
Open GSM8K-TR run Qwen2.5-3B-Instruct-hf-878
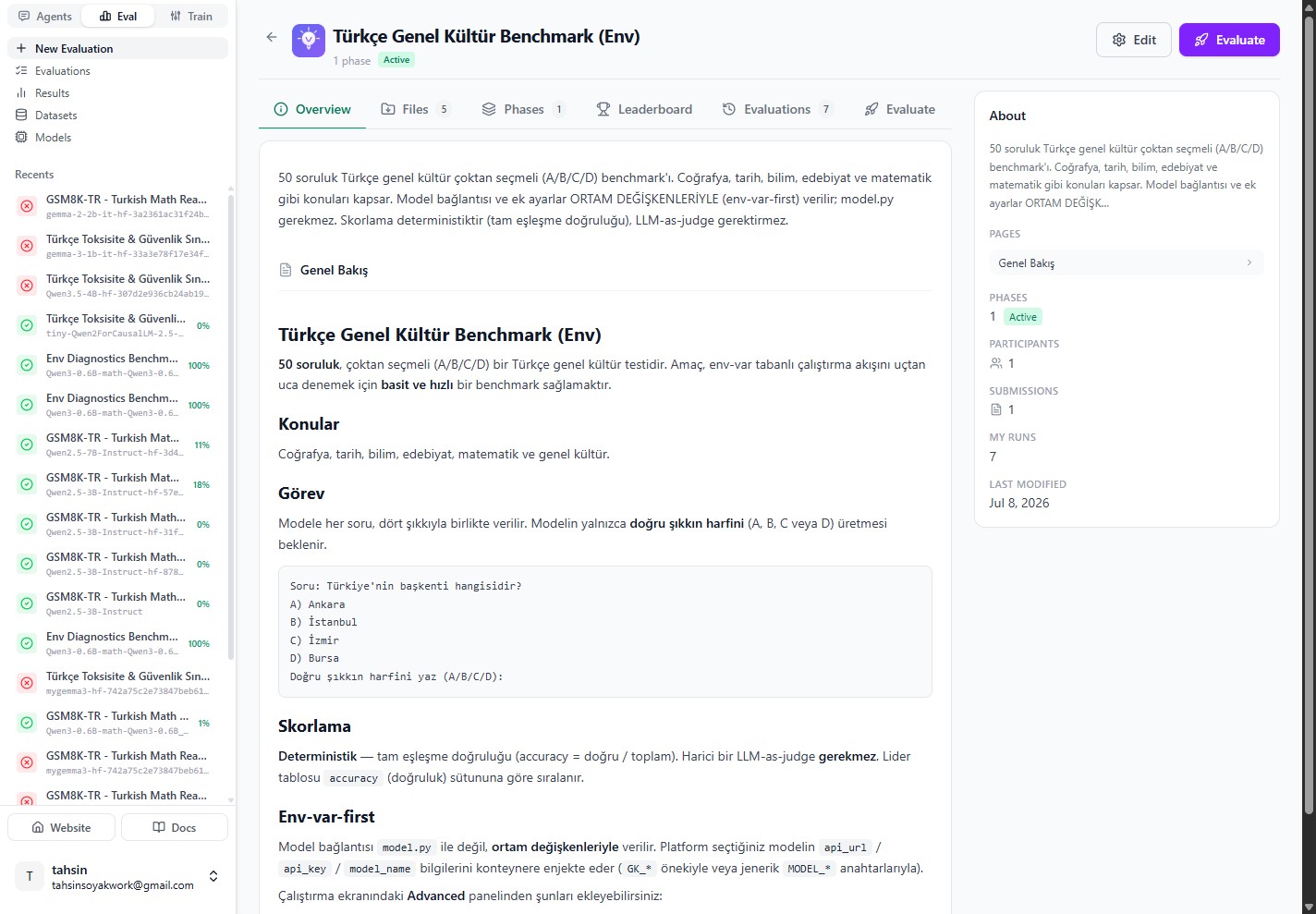click(117, 563)
